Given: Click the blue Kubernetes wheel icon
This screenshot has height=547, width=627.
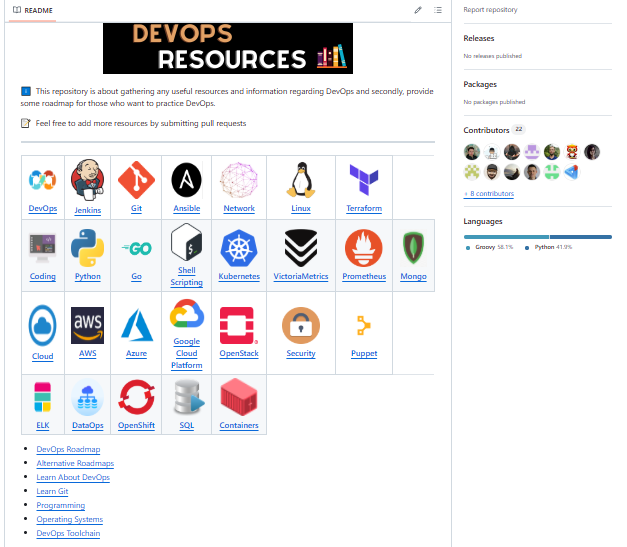Looking at the screenshot, I should pos(239,248).
